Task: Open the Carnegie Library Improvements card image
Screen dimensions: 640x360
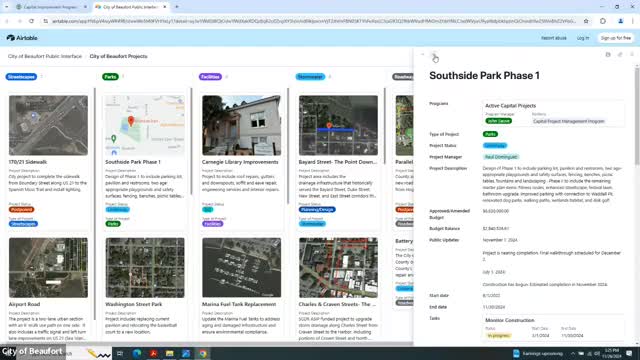Action: tap(242, 125)
